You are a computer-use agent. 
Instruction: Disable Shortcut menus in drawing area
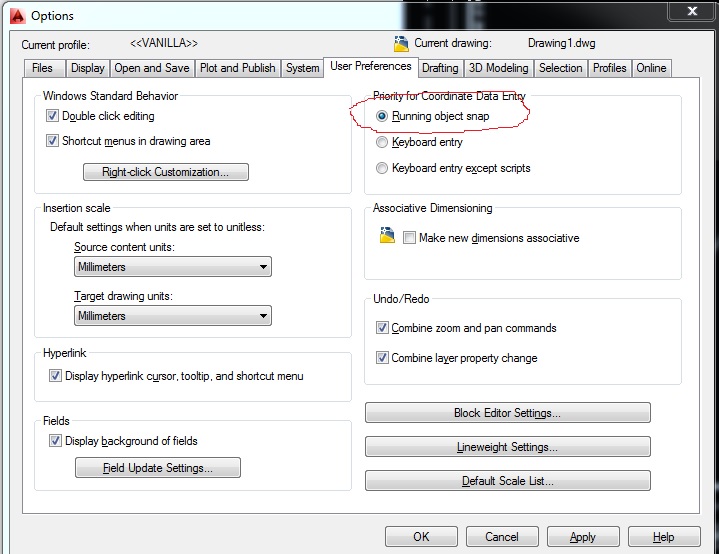(53, 141)
